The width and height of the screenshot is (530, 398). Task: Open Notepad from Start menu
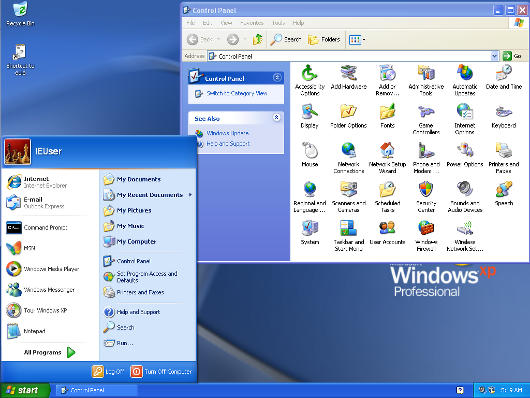click(x=26, y=331)
